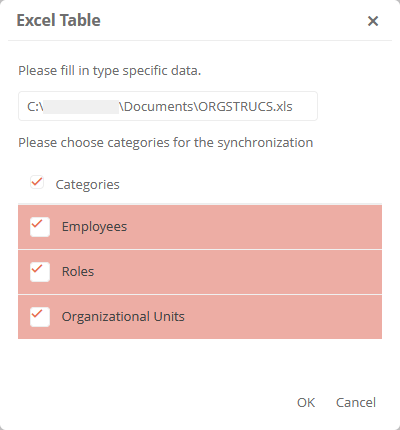This screenshot has width=400, height=430.
Task: Select the Employees row label
Action: click(94, 227)
